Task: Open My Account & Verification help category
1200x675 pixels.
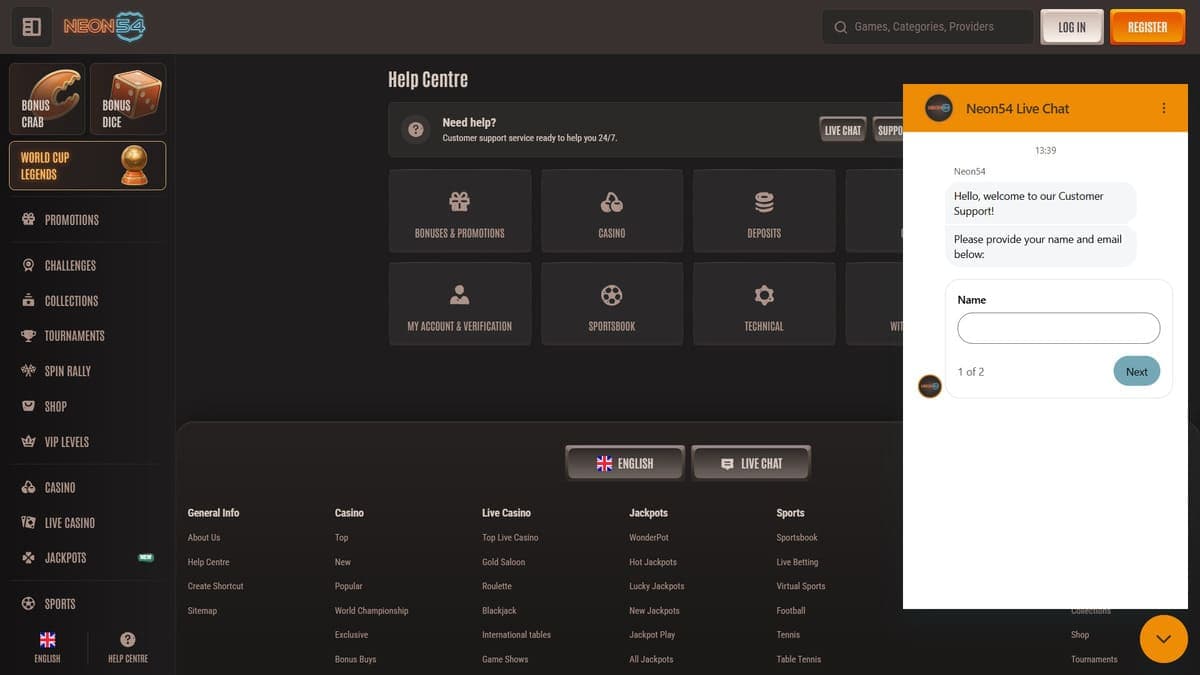Action: [460, 304]
